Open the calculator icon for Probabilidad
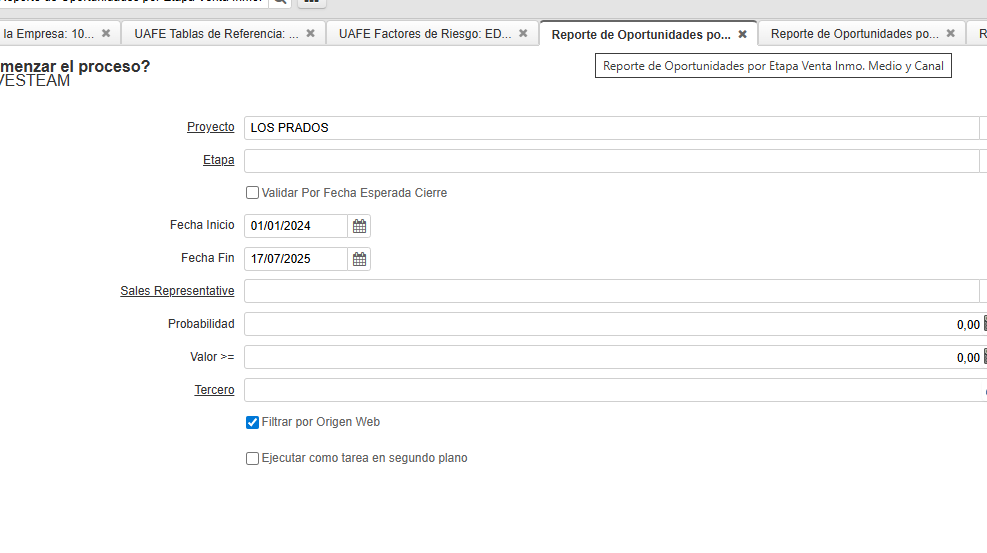 984,324
